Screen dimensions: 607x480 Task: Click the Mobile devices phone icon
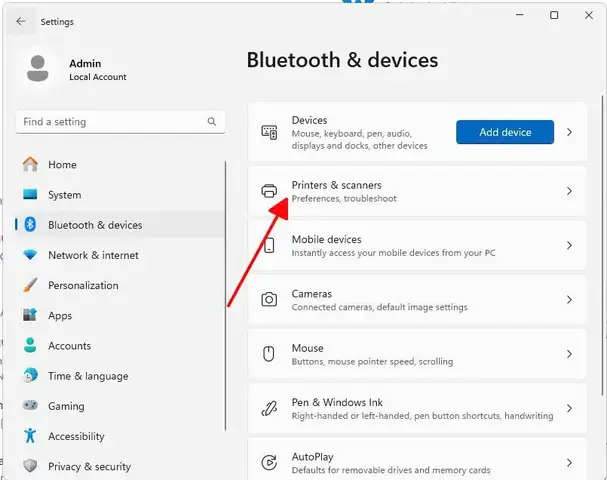tap(269, 245)
